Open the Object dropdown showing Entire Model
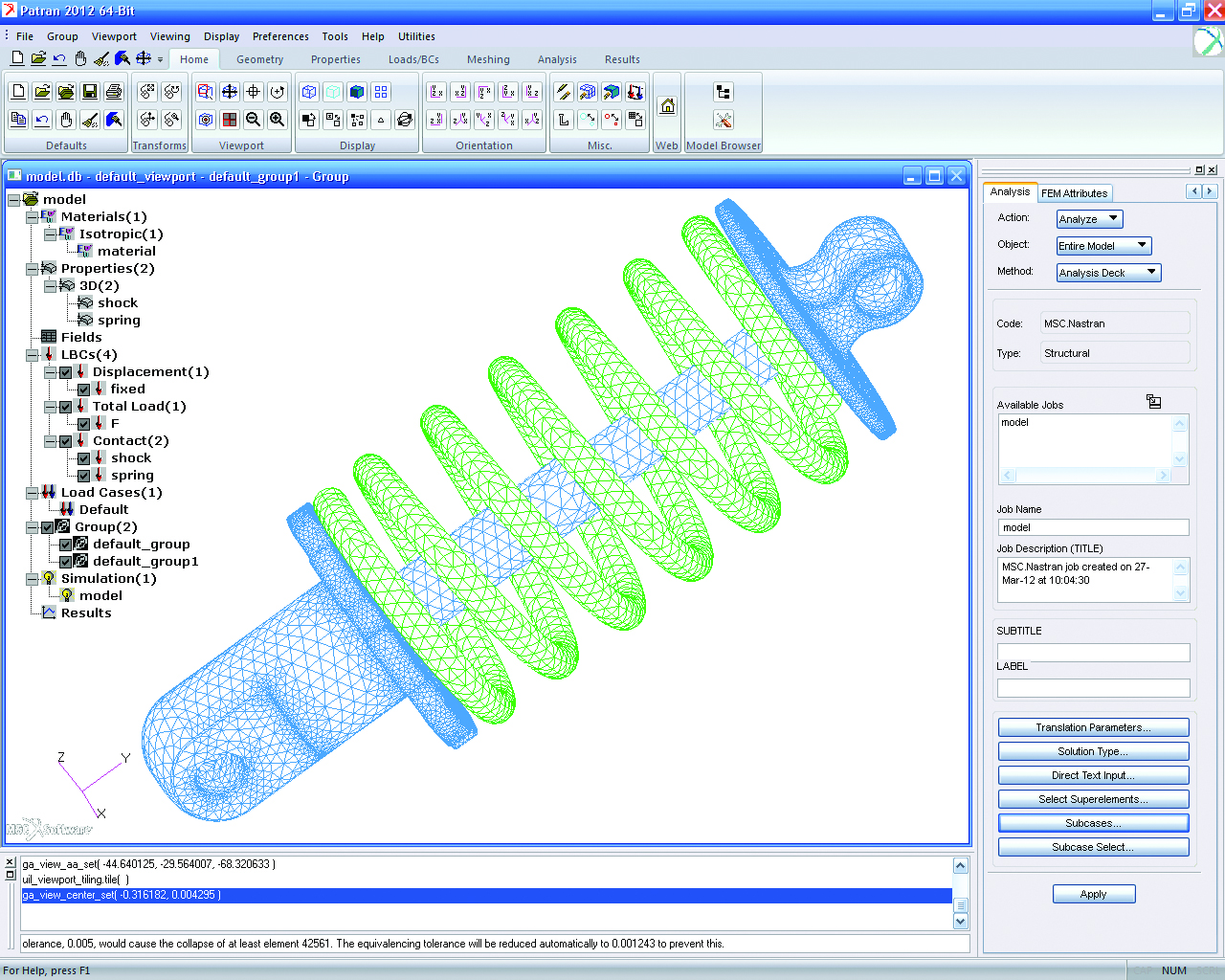The width and height of the screenshot is (1225, 980). [1103, 246]
